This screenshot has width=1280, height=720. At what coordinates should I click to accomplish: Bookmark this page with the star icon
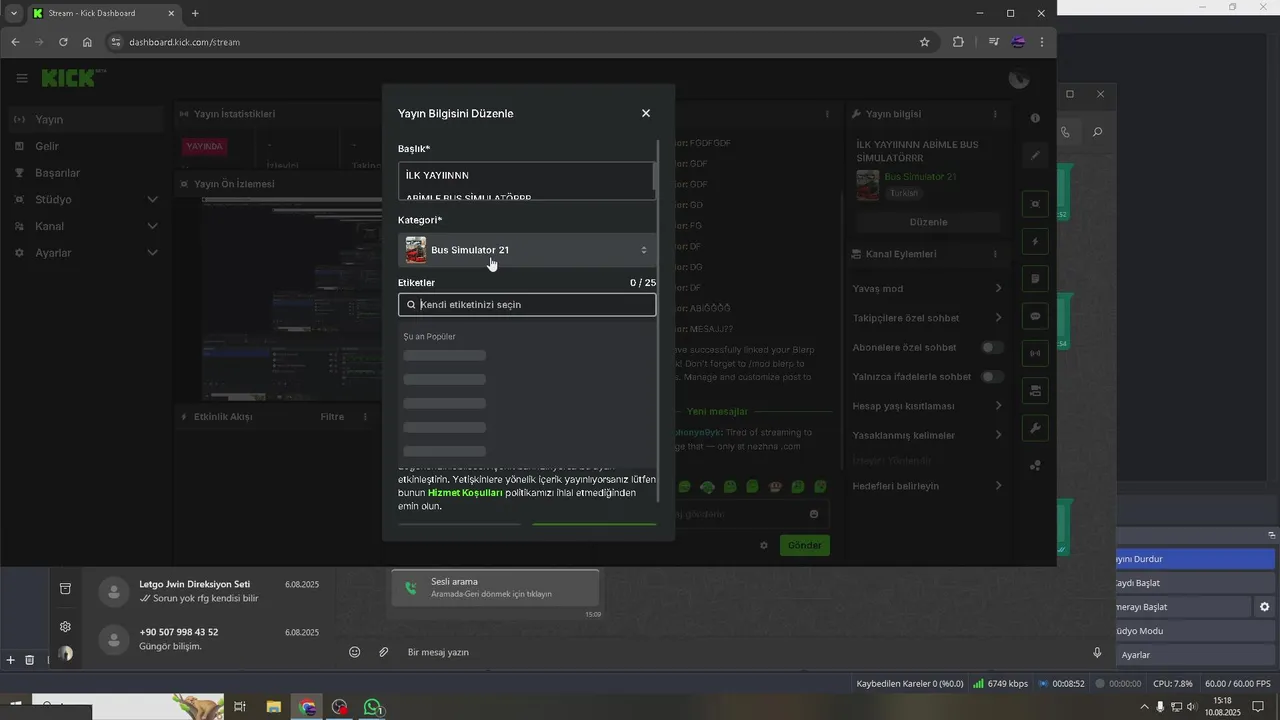(925, 42)
